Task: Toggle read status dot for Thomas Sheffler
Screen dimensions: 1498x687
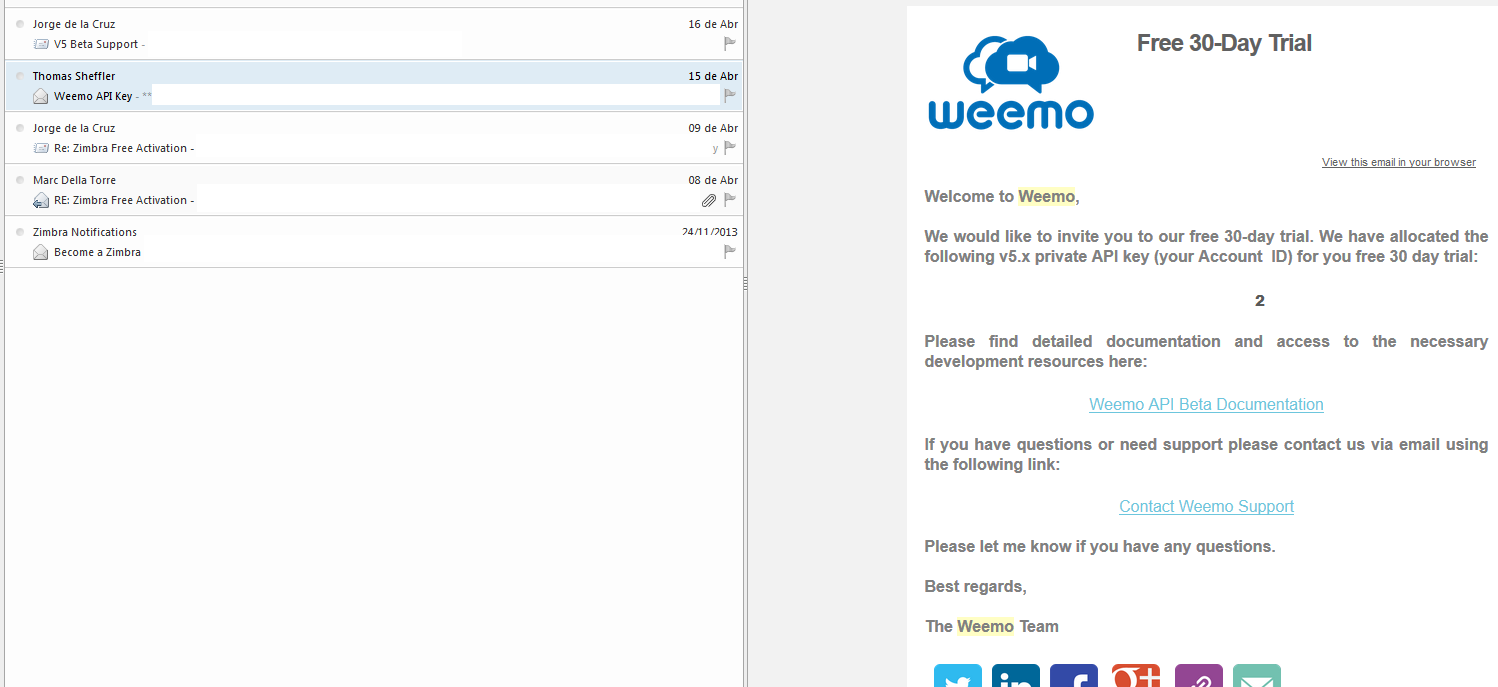Action: click(x=20, y=76)
